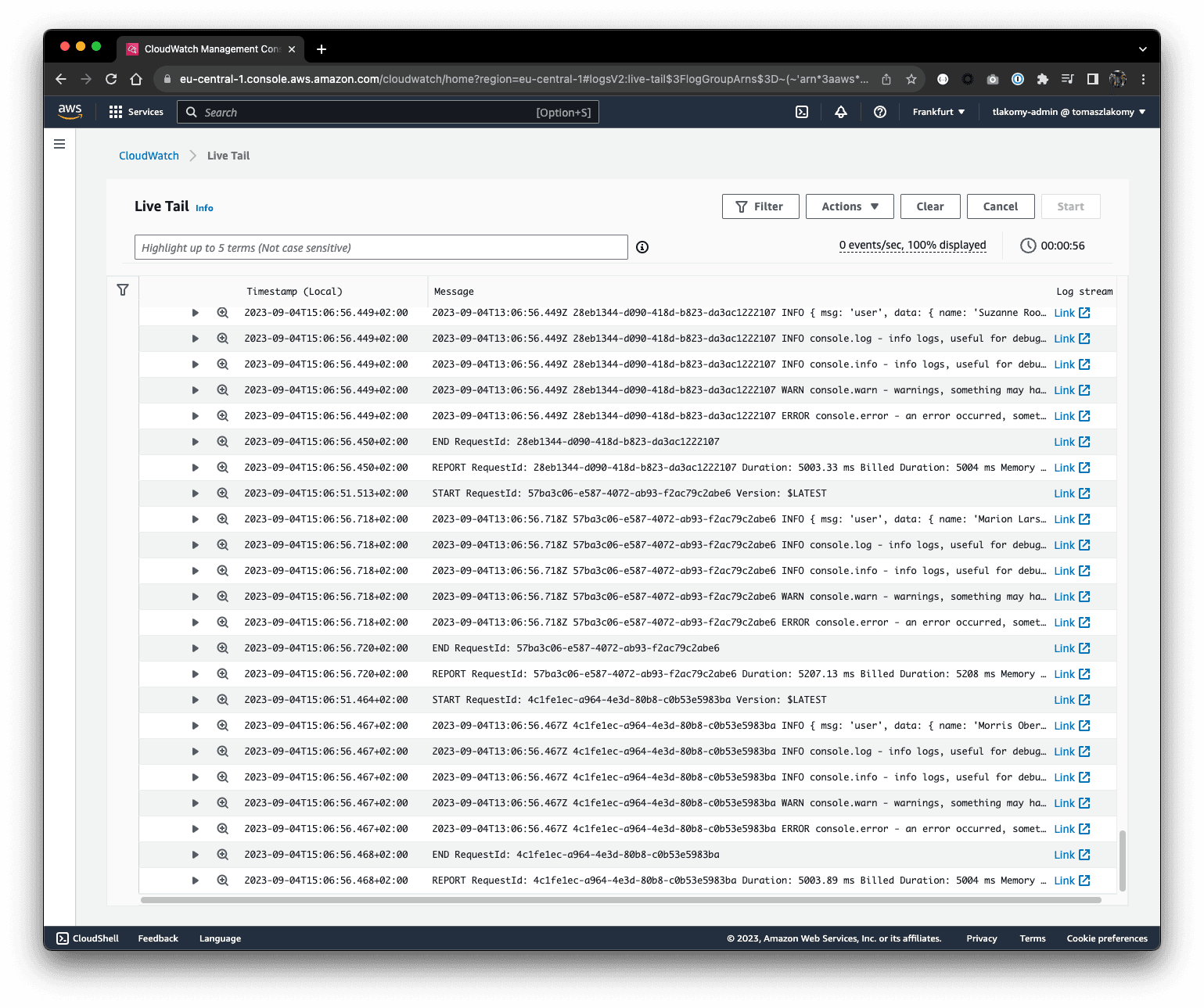The width and height of the screenshot is (1204, 1008).
Task: Open the Services grid menu
Action: coord(136,112)
